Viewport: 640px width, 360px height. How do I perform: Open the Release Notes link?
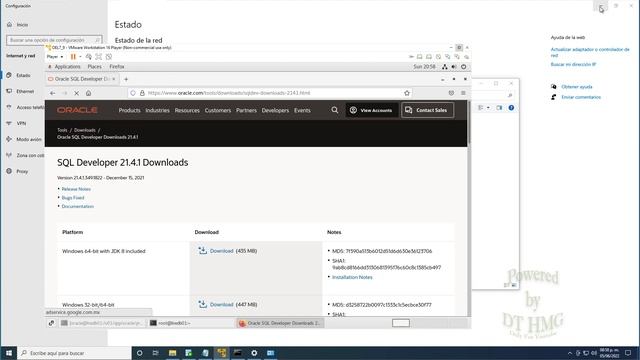tap(76, 189)
